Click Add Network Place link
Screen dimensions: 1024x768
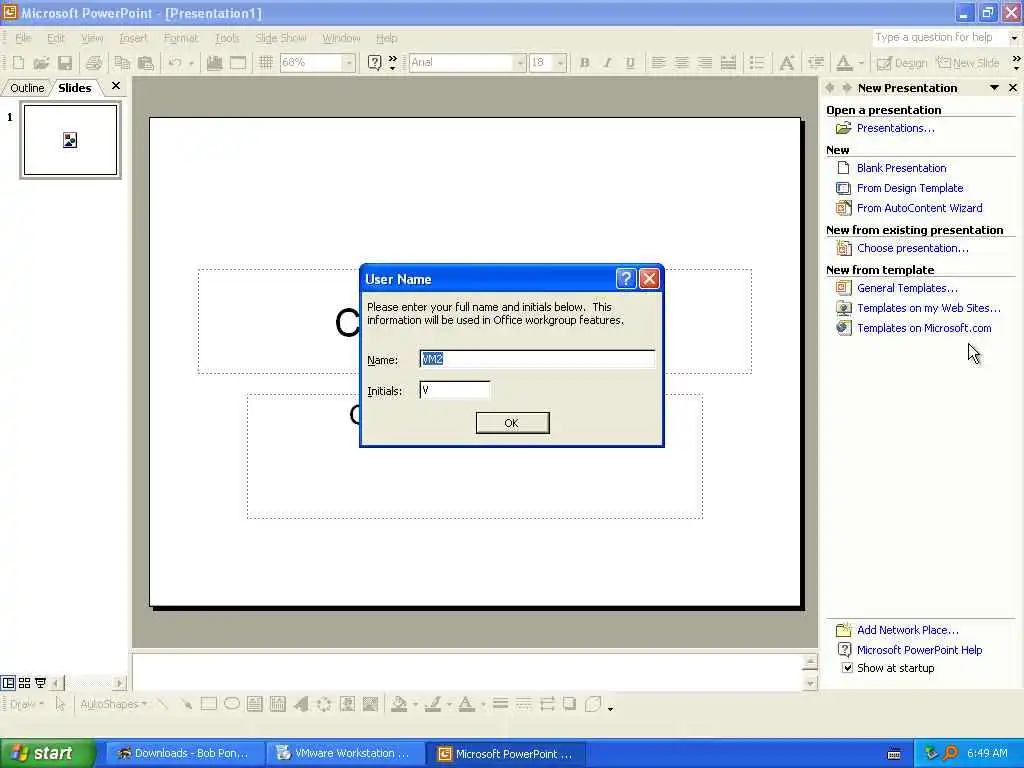point(908,630)
